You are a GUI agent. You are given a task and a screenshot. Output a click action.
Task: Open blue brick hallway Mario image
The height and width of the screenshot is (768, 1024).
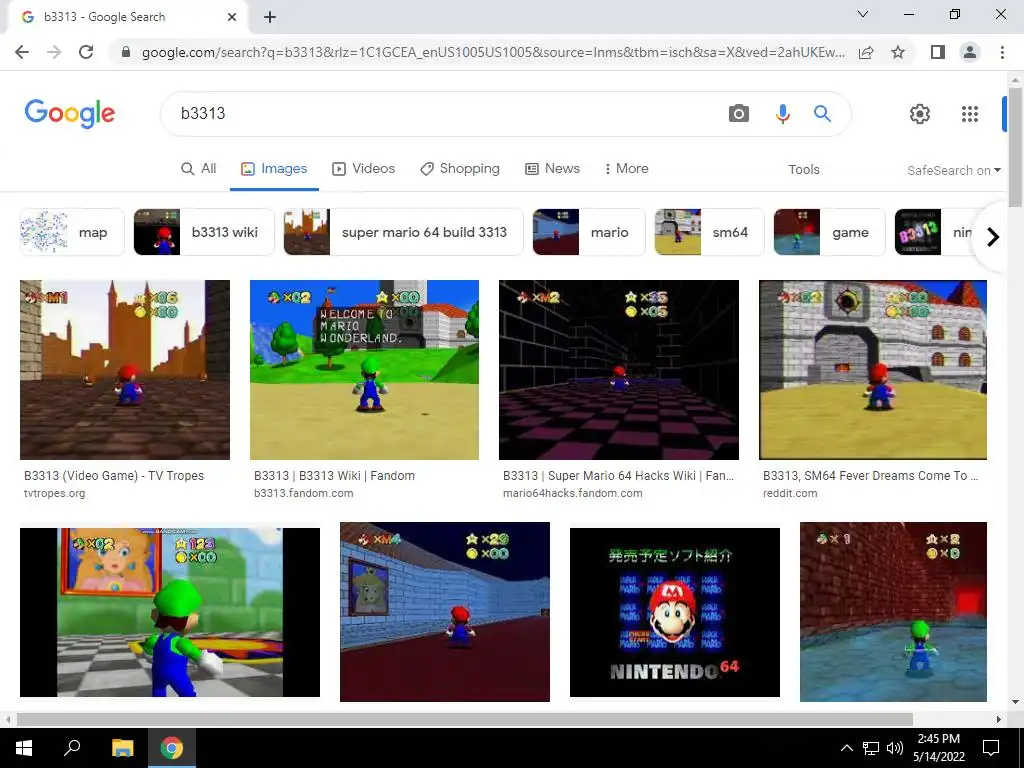[x=445, y=612]
